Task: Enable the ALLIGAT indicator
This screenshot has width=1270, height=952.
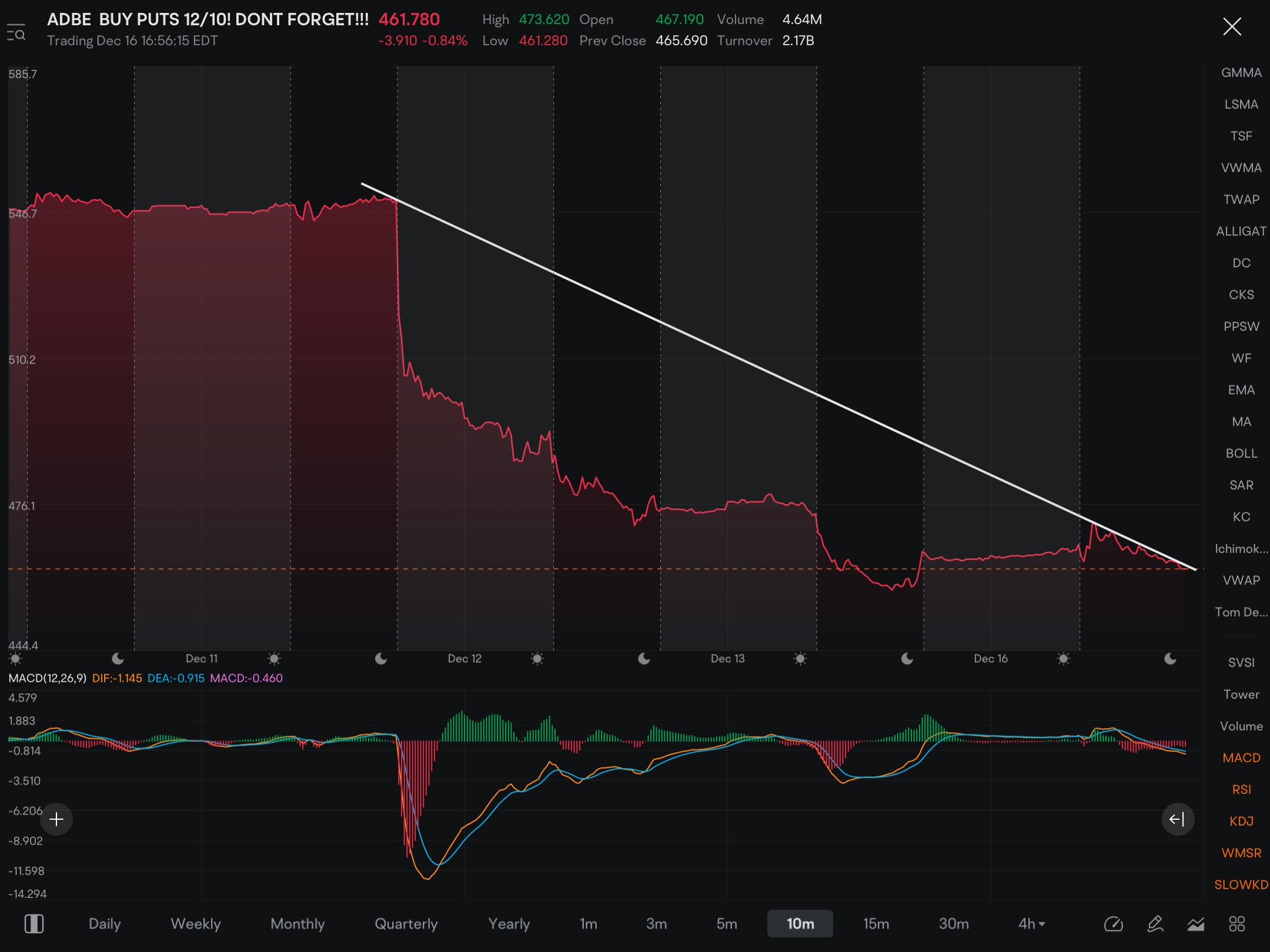Action: (1241, 232)
